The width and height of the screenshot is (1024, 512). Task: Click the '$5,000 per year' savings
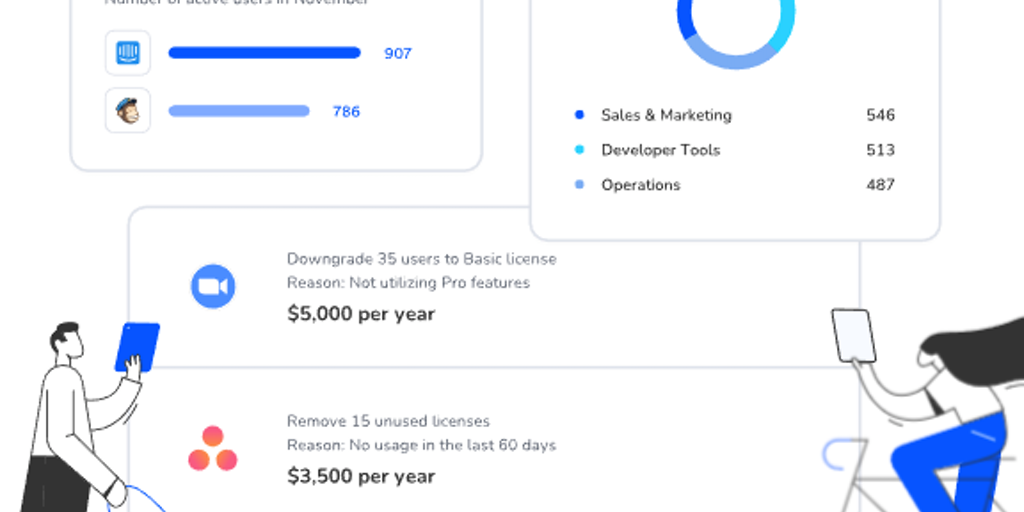[x=361, y=314]
